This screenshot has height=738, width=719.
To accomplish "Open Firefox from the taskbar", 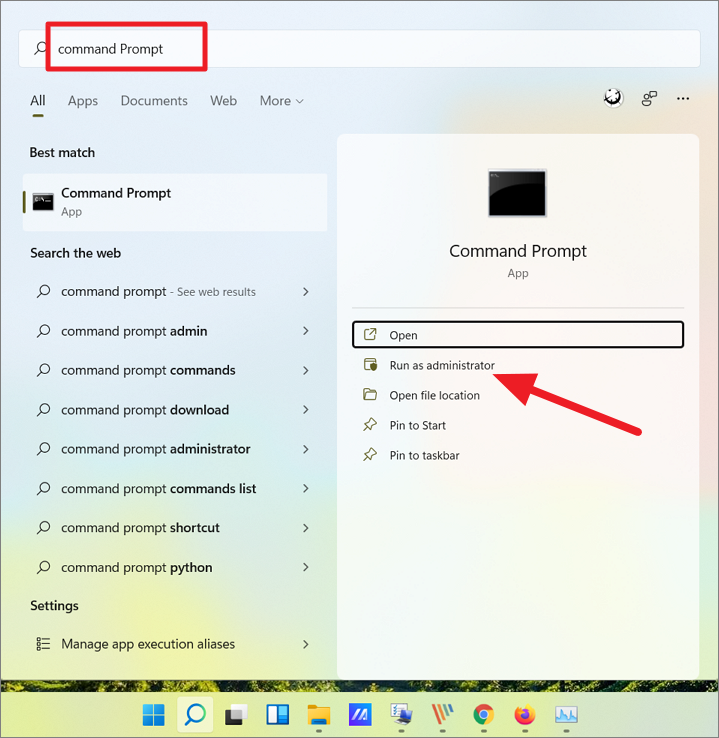I will [x=525, y=715].
